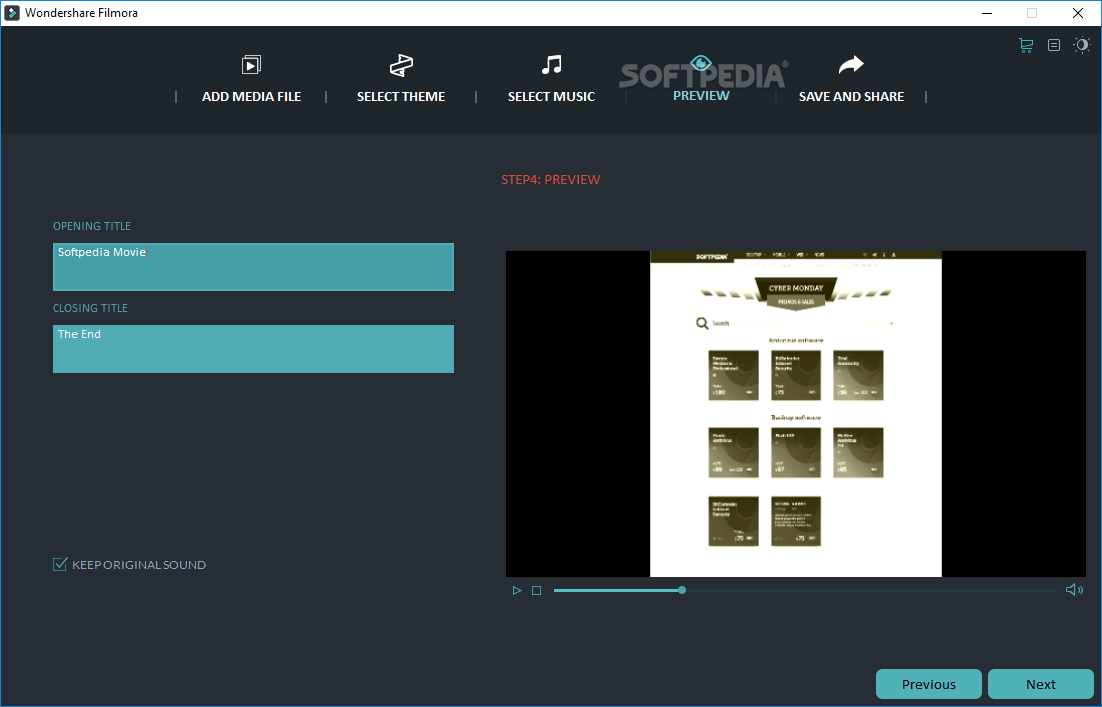Go to ADD MEDIA FILE step
Screen dimensions: 1102x707
(252, 96)
